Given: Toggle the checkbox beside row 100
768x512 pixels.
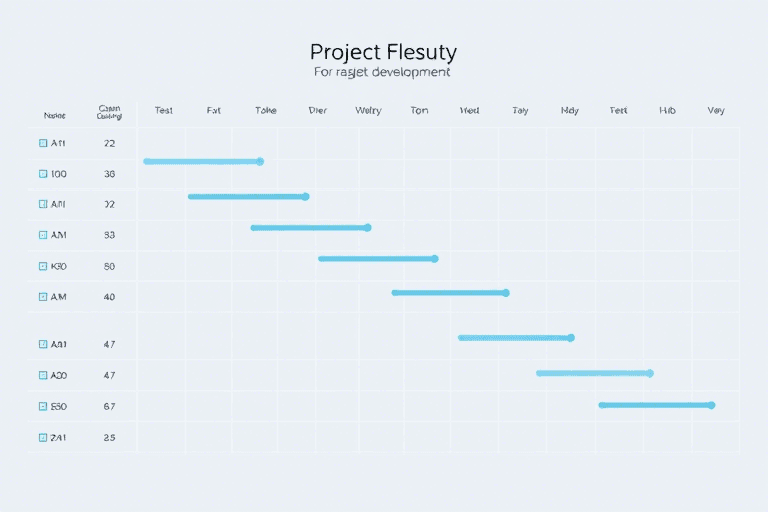Looking at the screenshot, I should pos(42,174).
